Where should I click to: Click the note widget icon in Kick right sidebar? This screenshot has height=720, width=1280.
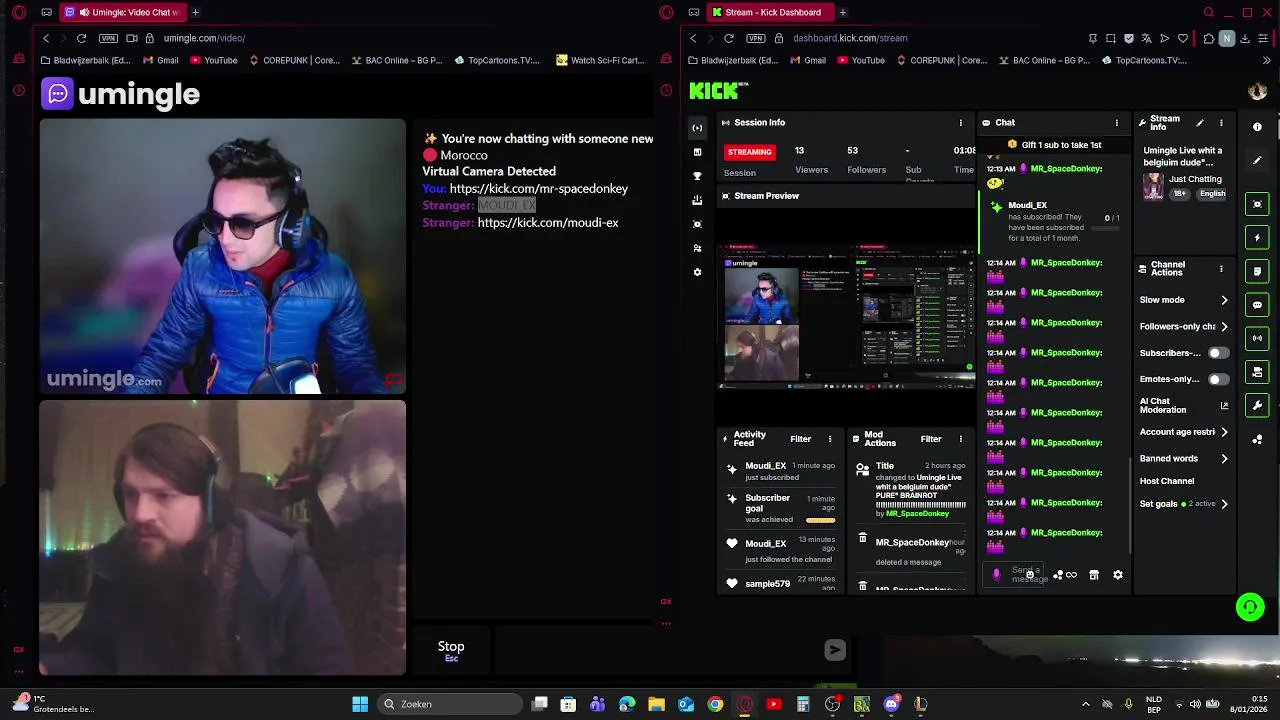(1257, 271)
